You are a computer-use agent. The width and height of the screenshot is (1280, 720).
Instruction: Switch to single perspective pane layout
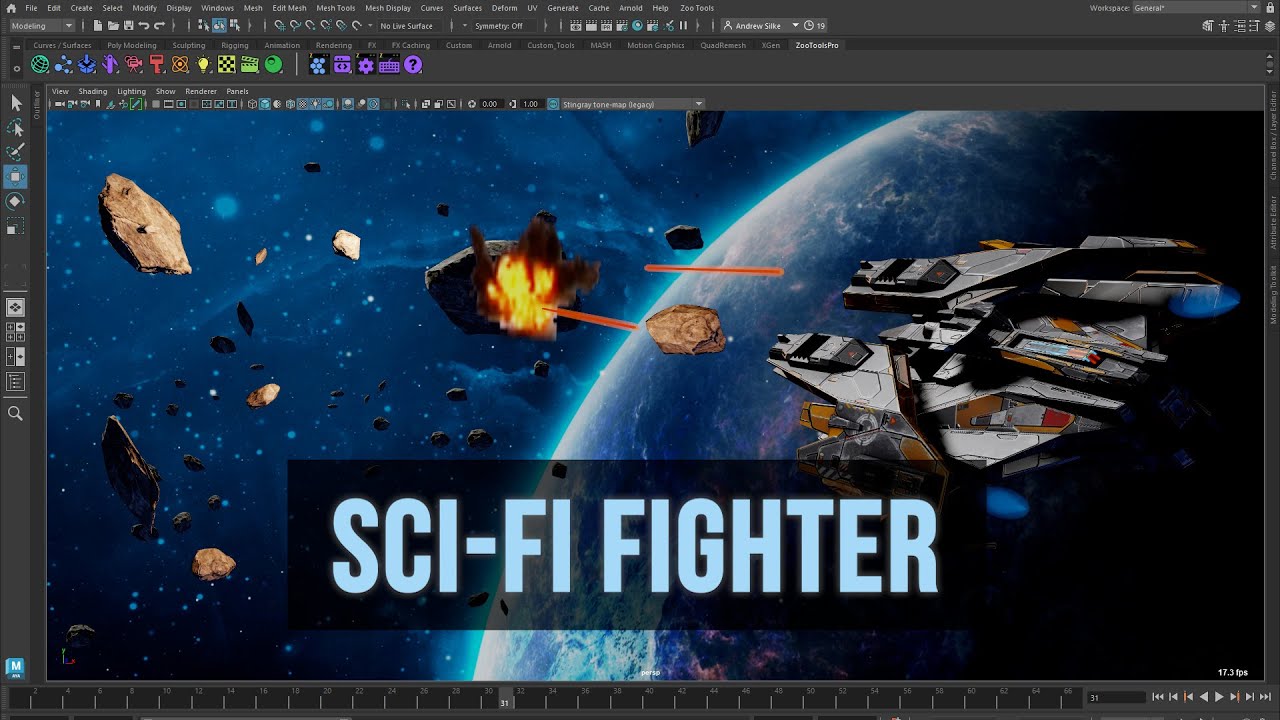click(16, 307)
